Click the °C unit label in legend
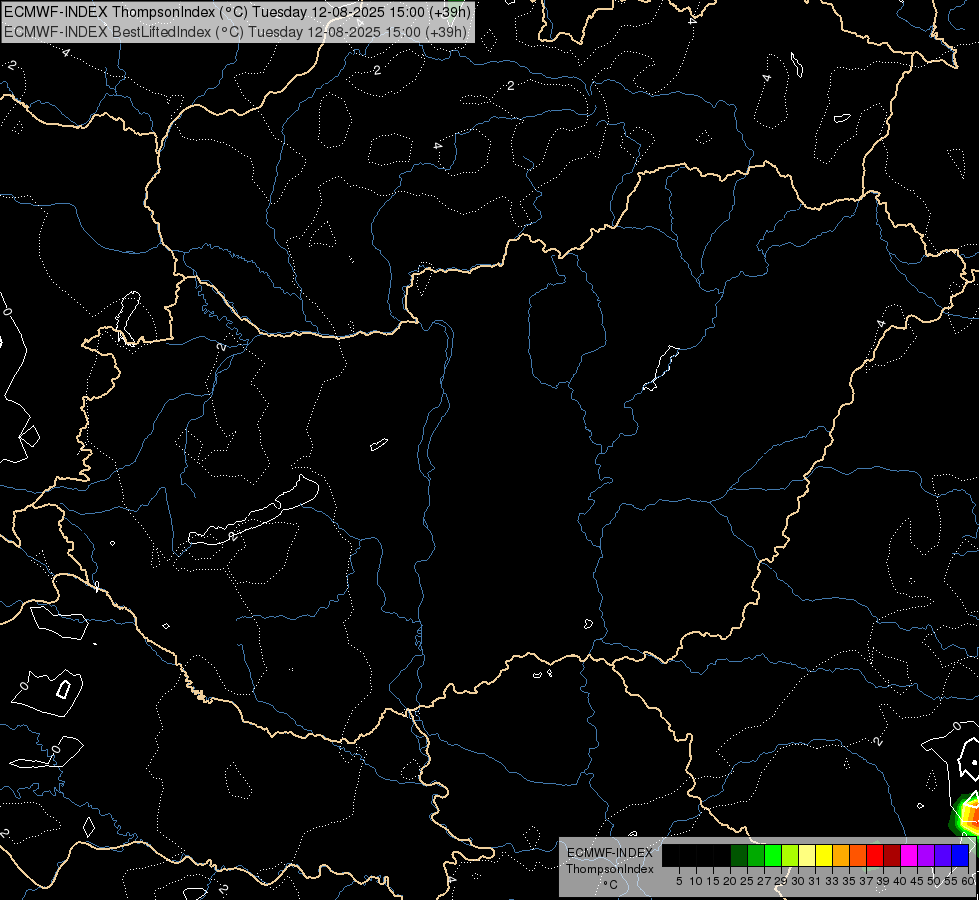979x900 pixels. [x=611, y=885]
